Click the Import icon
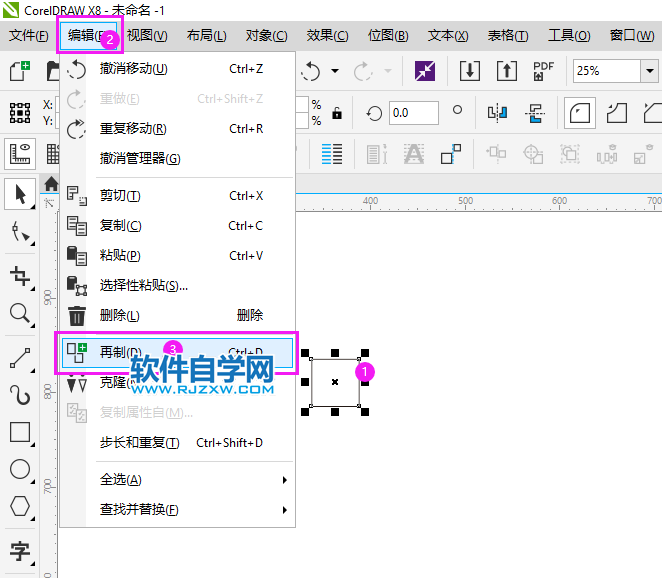Screen dimensions: 662x578 pos(469,71)
